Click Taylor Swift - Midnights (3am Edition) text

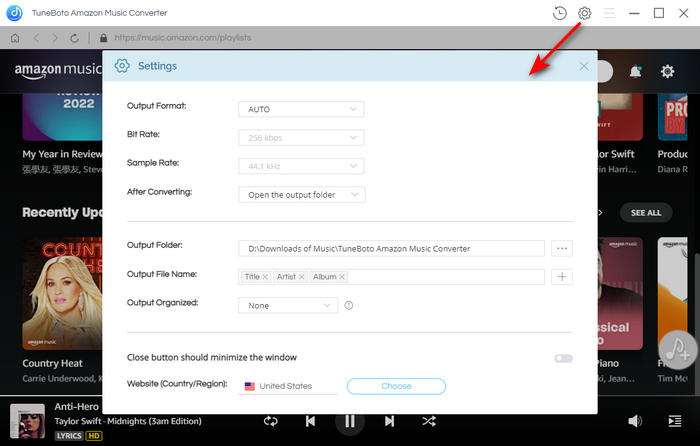tap(128, 421)
